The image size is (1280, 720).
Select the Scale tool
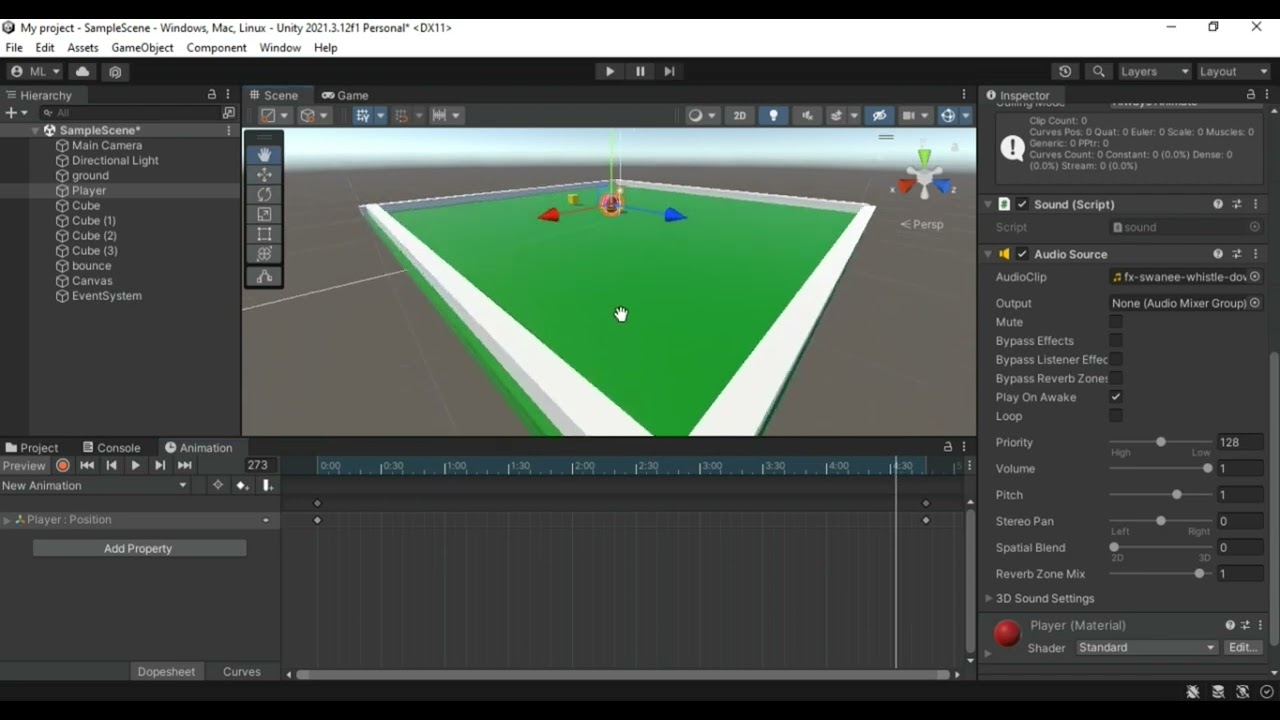tap(264, 214)
